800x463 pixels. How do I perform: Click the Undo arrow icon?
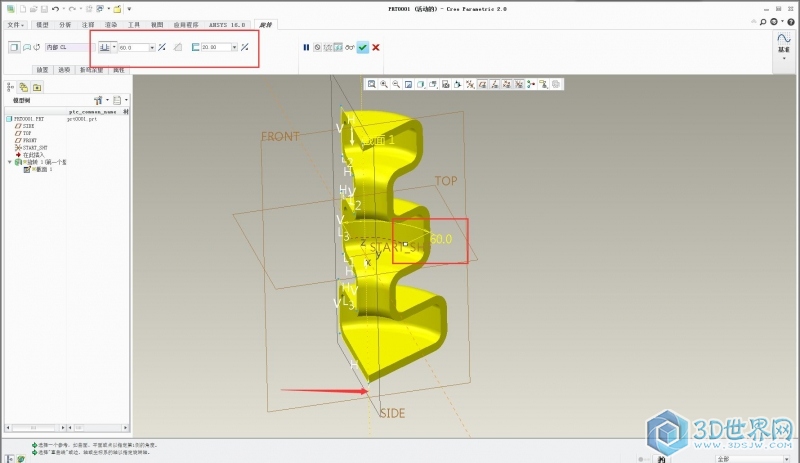click(x=55, y=9)
